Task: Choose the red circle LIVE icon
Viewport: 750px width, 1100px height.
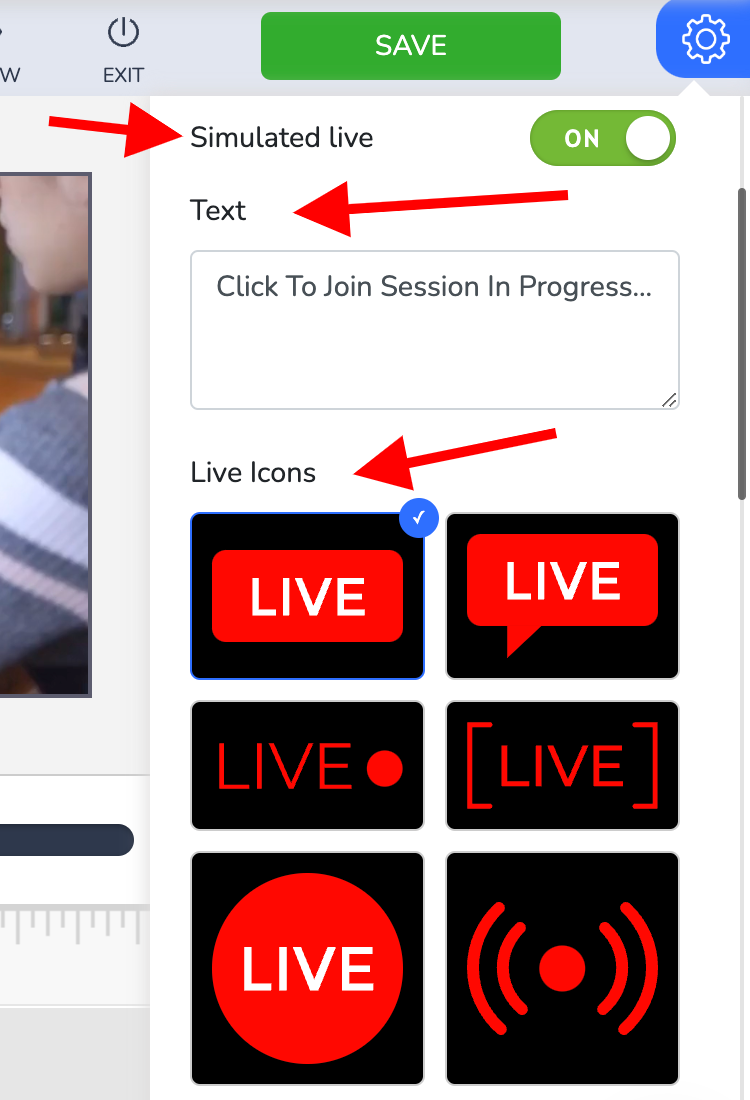Action: pyautogui.click(x=307, y=968)
